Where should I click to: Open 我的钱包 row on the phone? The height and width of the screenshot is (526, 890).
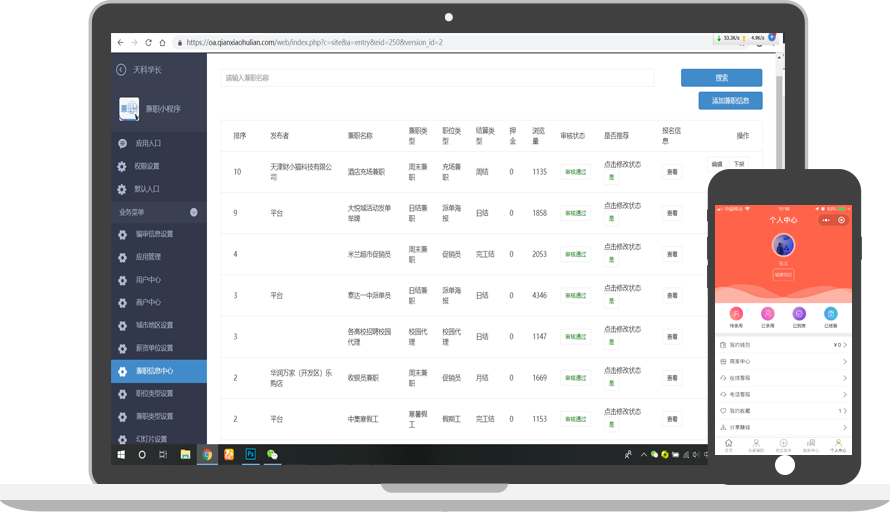coord(783,345)
